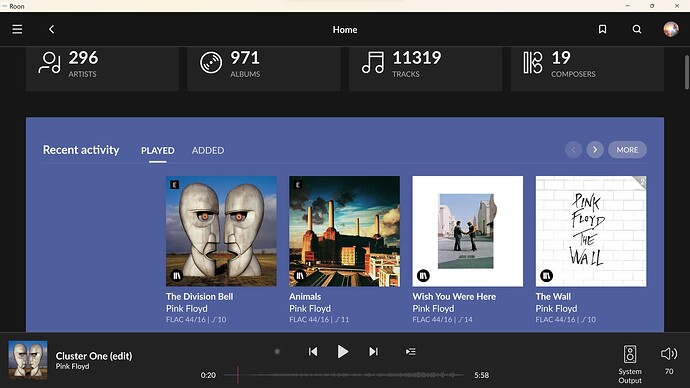This screenshot has width=690, height=388.
Task: Click FLAC 44/16 info under The Wall
Action: (565, 319)
